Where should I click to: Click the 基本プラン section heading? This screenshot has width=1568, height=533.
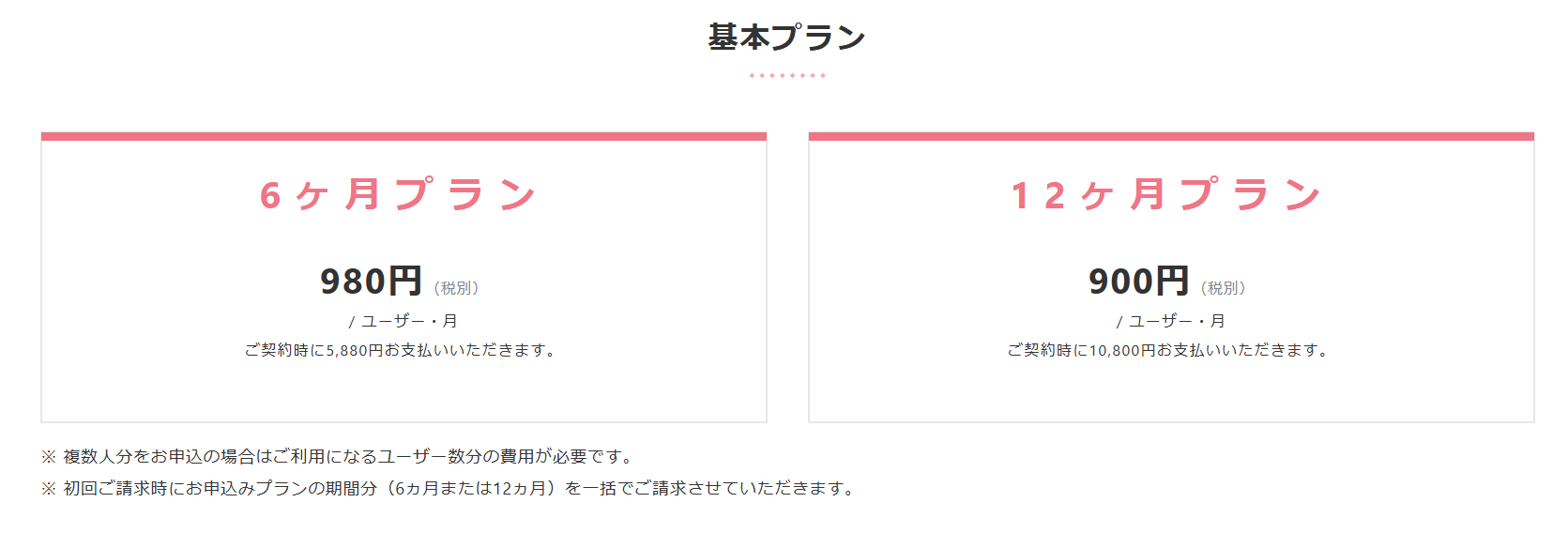coord(786,38)
